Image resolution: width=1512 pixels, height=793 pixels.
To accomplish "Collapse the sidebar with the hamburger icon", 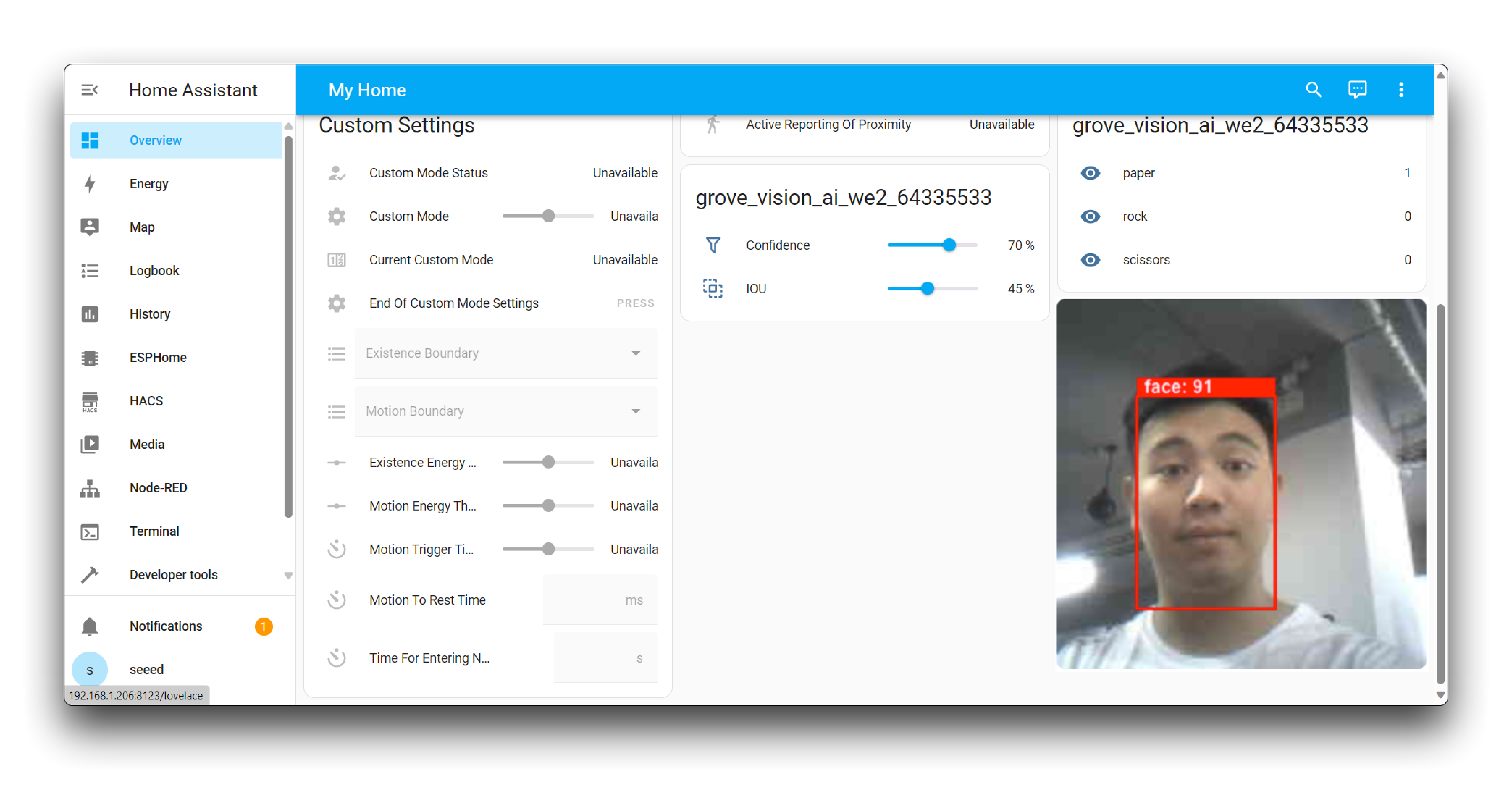I will (89, 90).
